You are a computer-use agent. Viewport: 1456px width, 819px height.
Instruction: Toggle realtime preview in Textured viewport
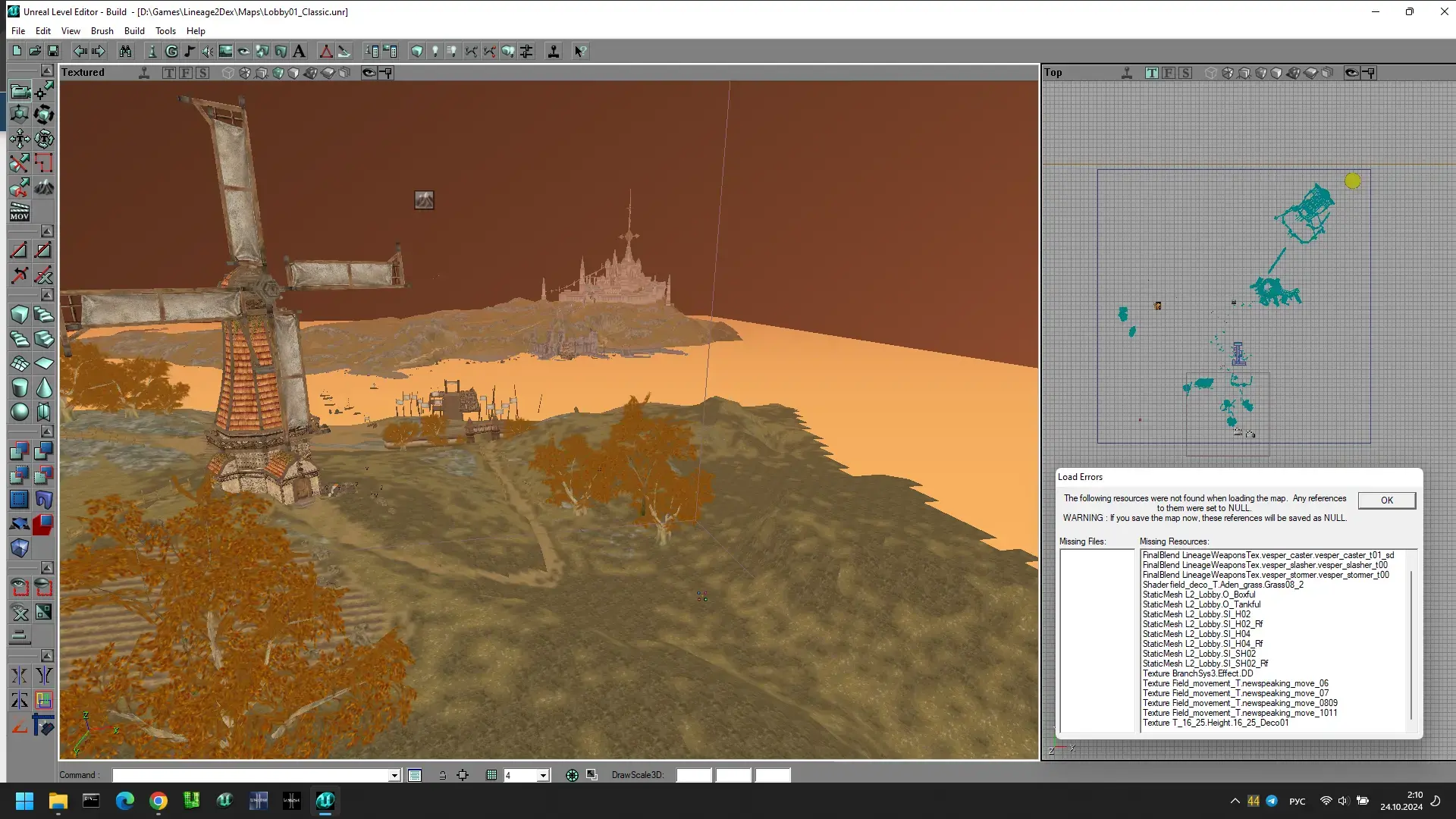(x=143, y=73)
